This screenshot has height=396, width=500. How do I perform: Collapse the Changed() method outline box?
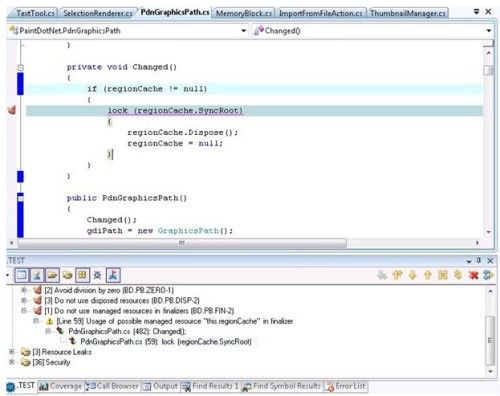pyautogui.click(x=20, y=68)
